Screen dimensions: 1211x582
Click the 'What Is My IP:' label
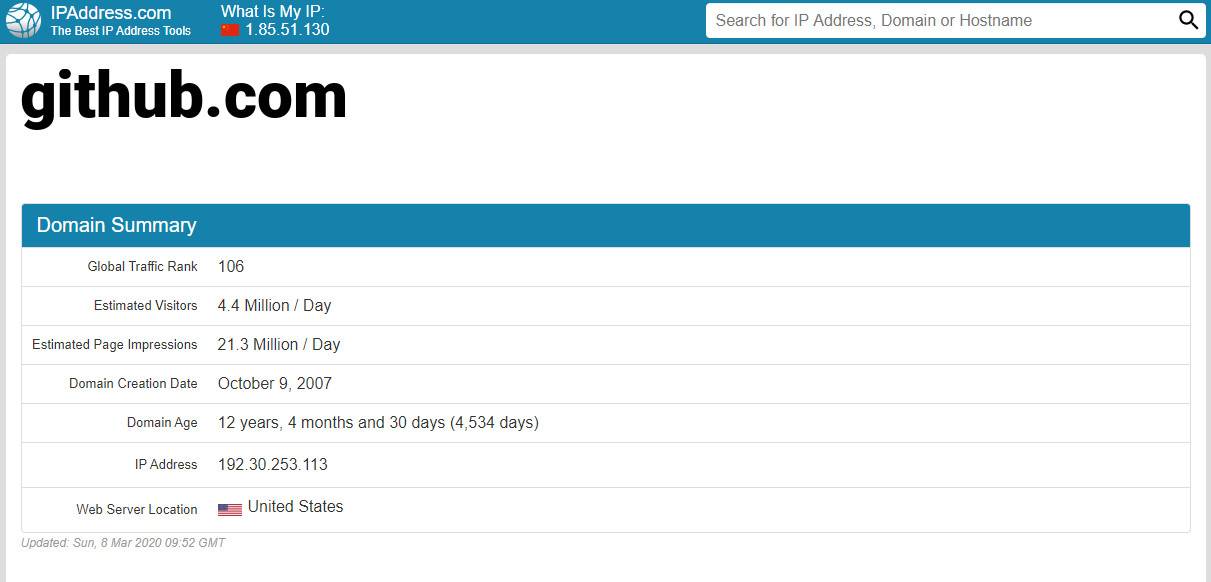pos(273,11)
